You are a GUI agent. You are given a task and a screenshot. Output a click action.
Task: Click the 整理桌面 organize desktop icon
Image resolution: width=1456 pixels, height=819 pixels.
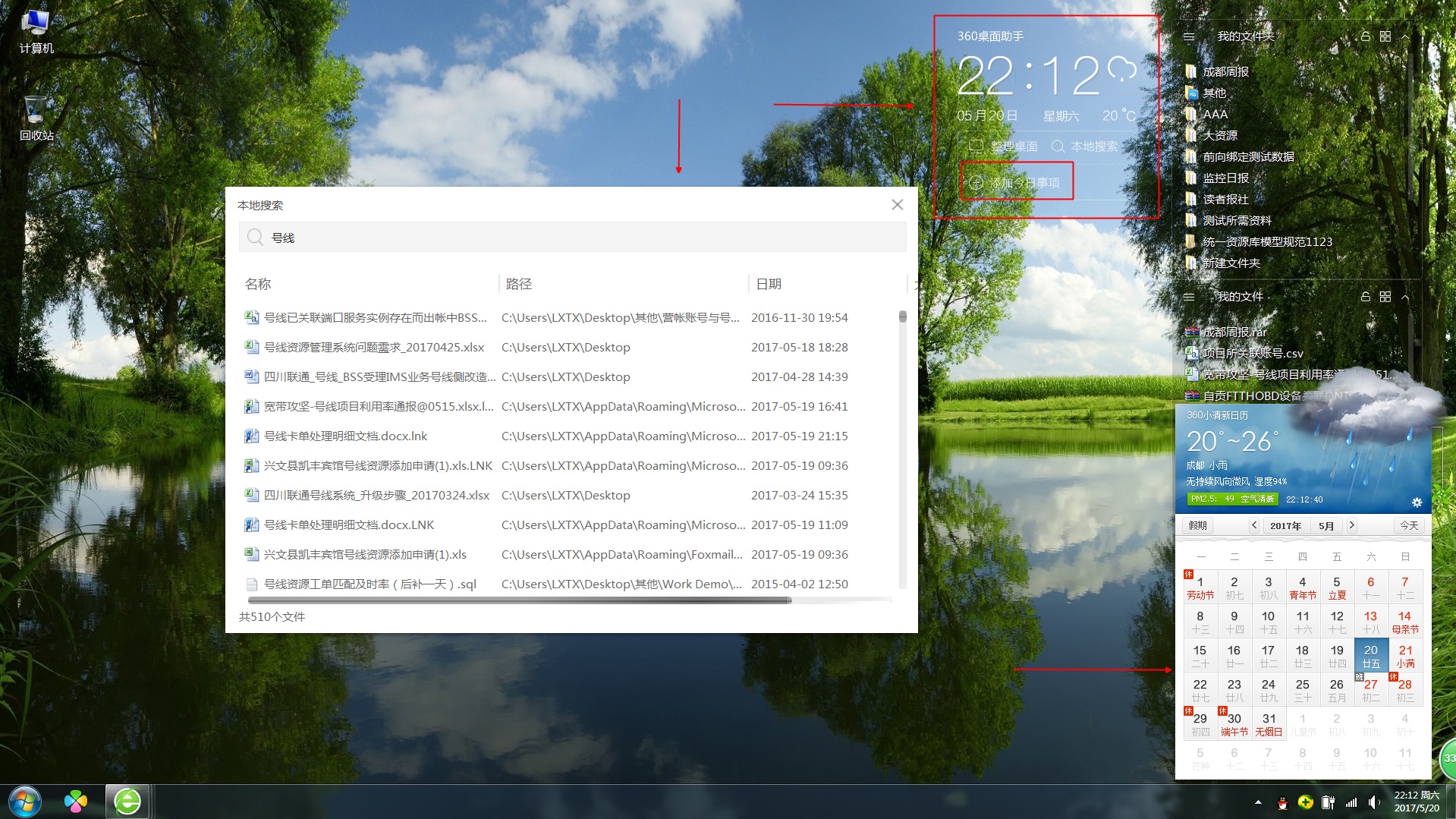click(976, 146)
